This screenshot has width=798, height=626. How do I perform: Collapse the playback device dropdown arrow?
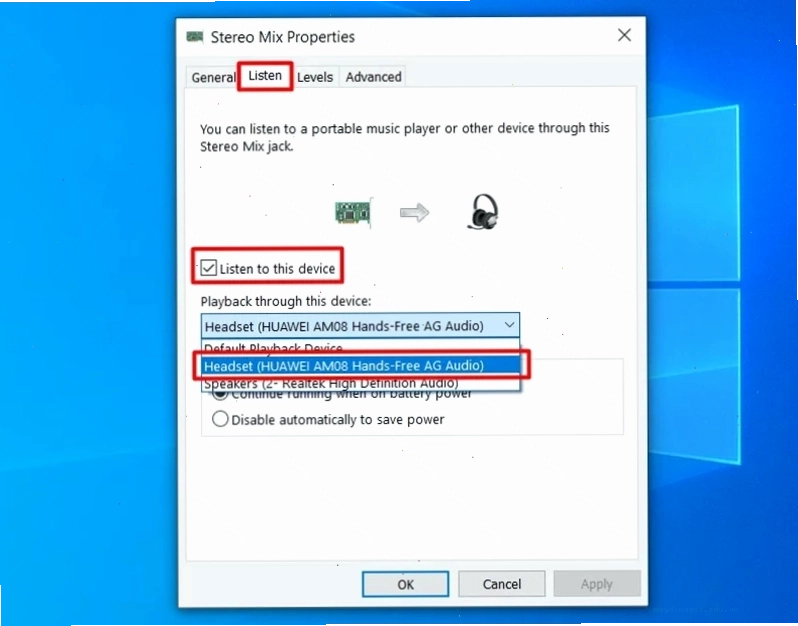coord(509,325)
